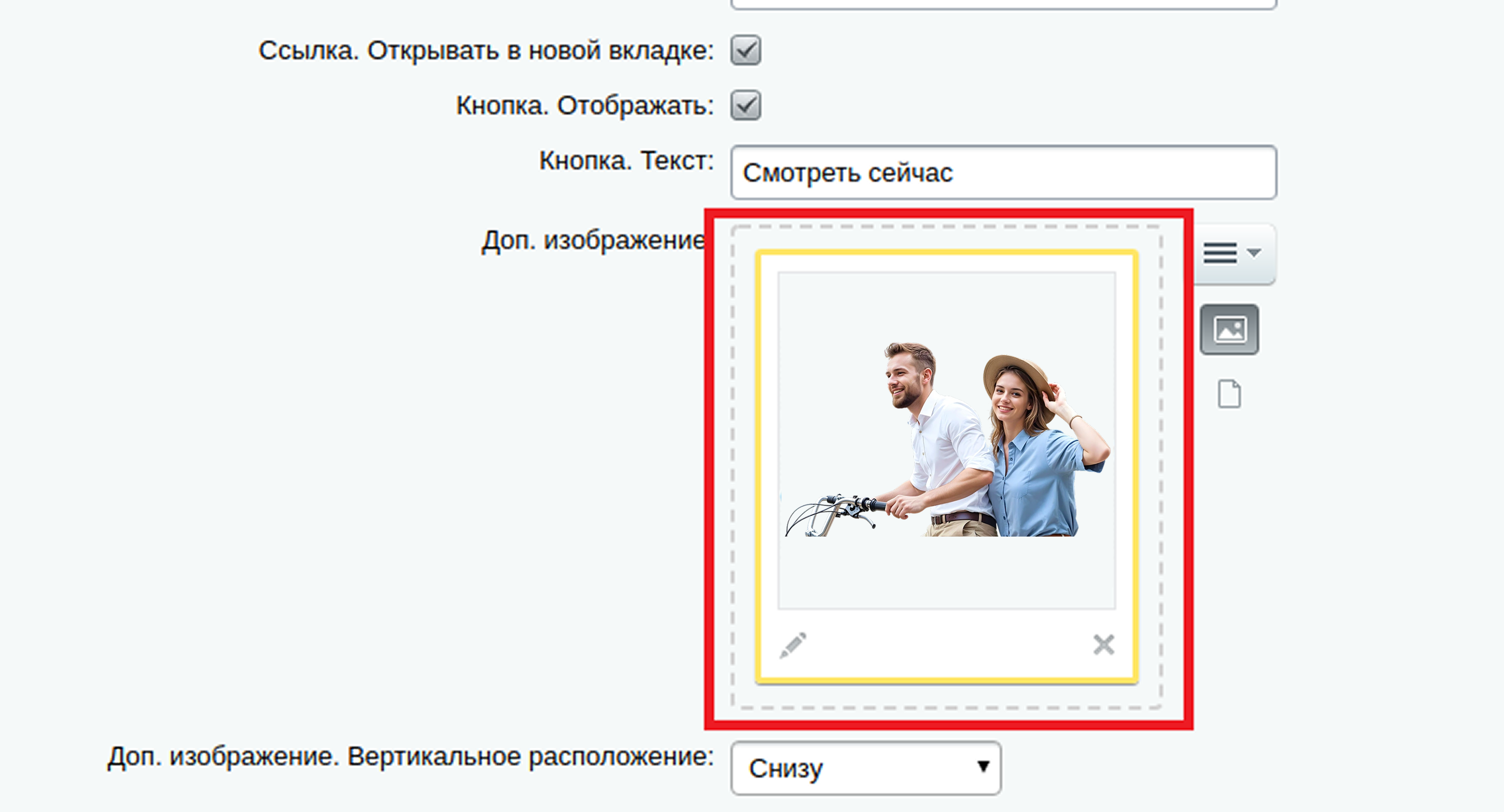Click the blank file document icon

coord(1229,394)
